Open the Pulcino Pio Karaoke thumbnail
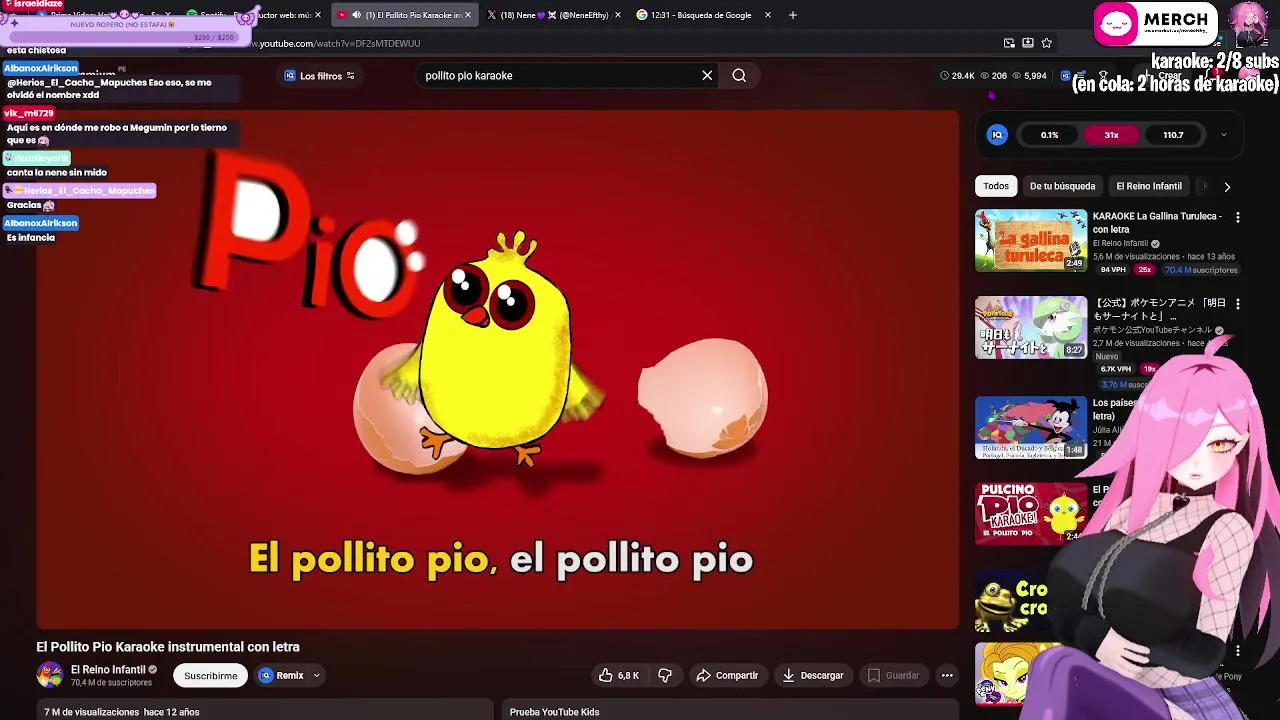Screen dimensions: 1280x720 pyautogui.click(x=1031, y=514)
